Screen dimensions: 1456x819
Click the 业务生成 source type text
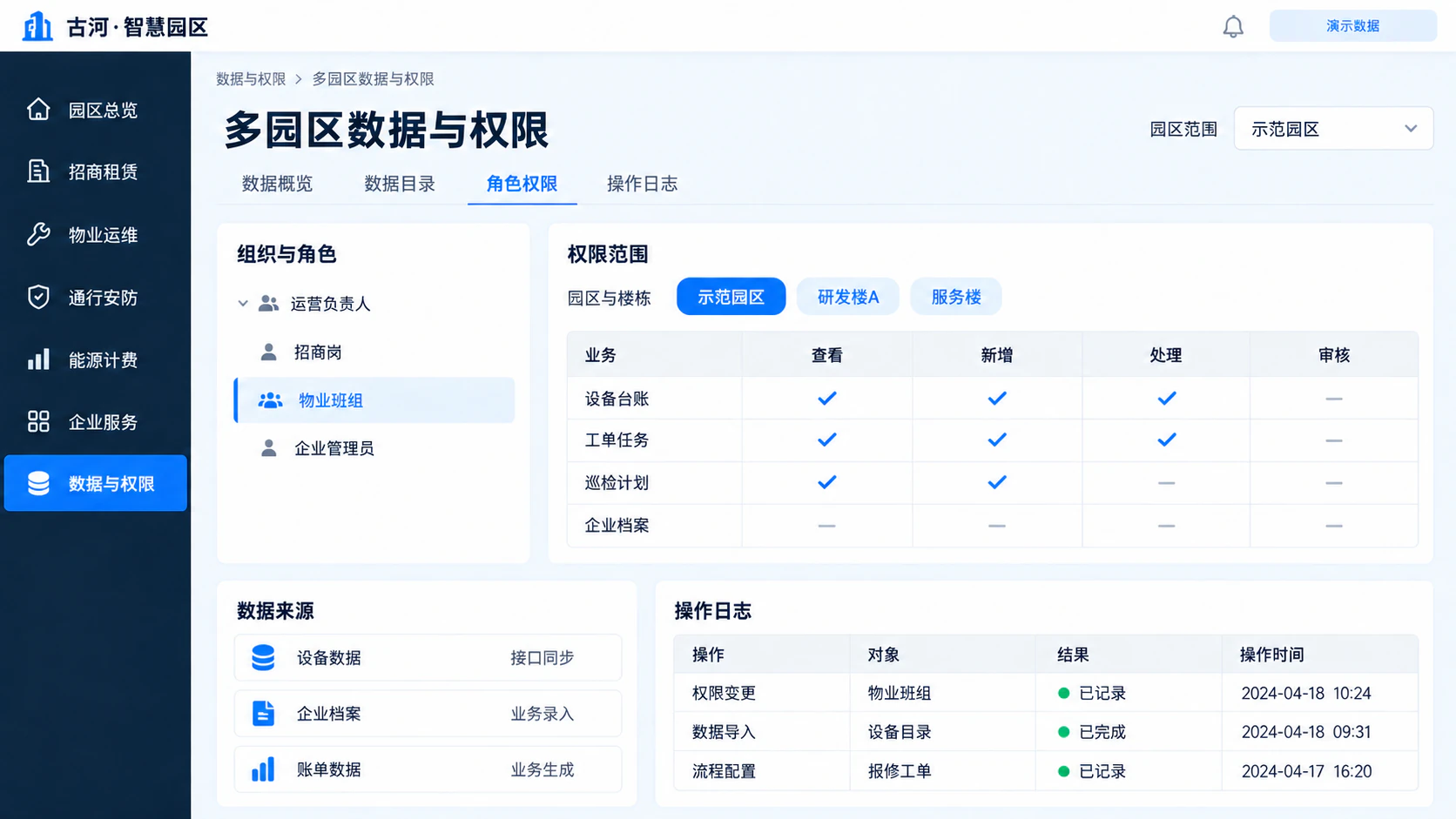click(x=542, y=769)
